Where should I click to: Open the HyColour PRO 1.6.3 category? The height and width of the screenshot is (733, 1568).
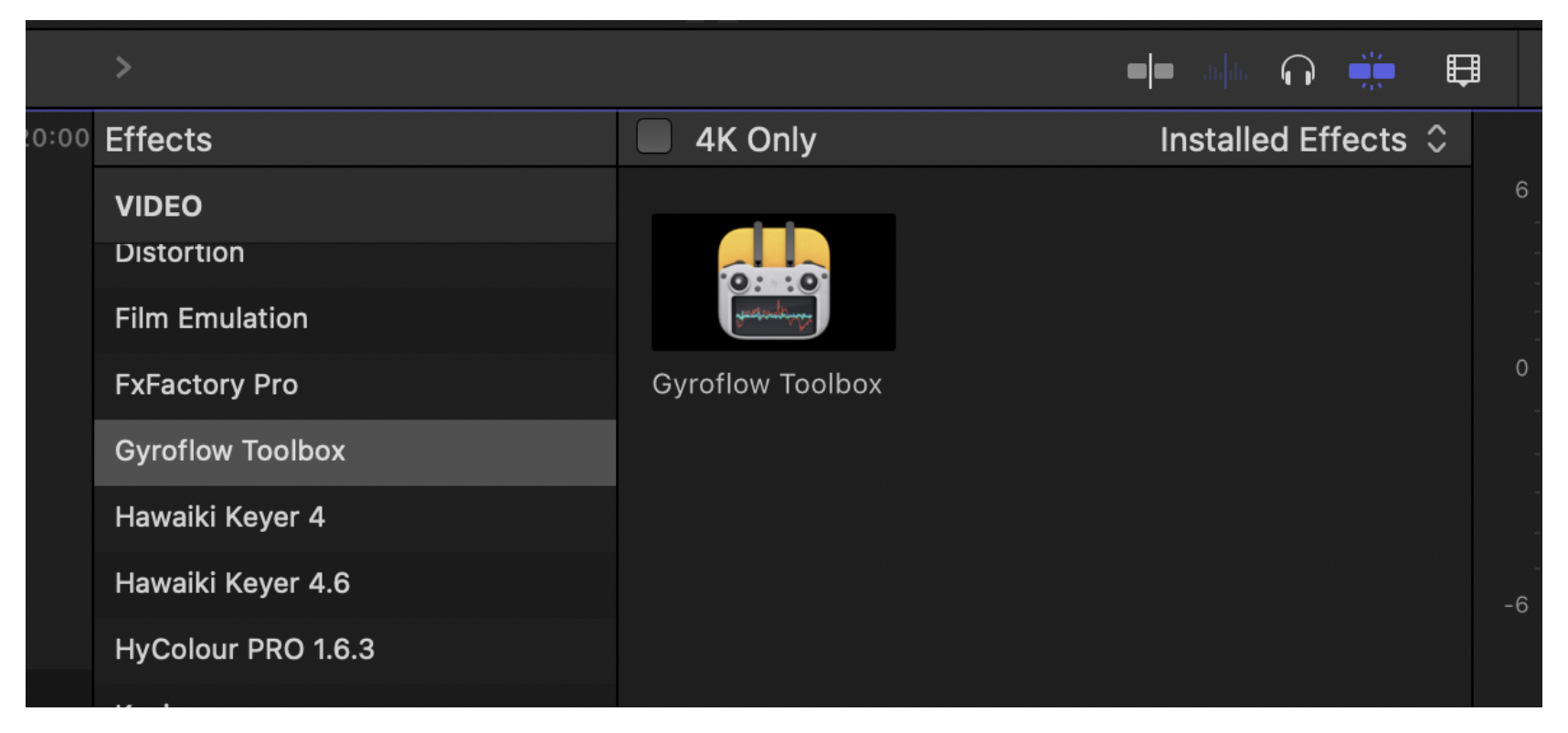click(245, 650)
